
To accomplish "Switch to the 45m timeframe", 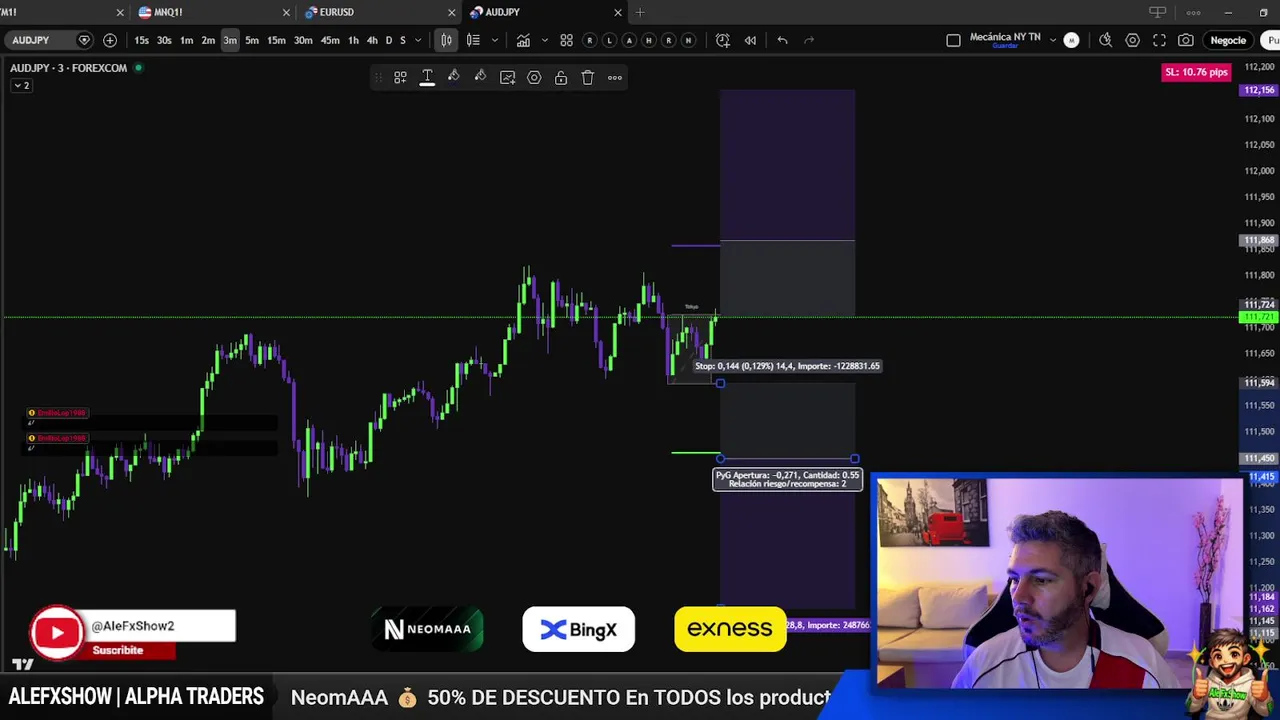I will point(330,40).
